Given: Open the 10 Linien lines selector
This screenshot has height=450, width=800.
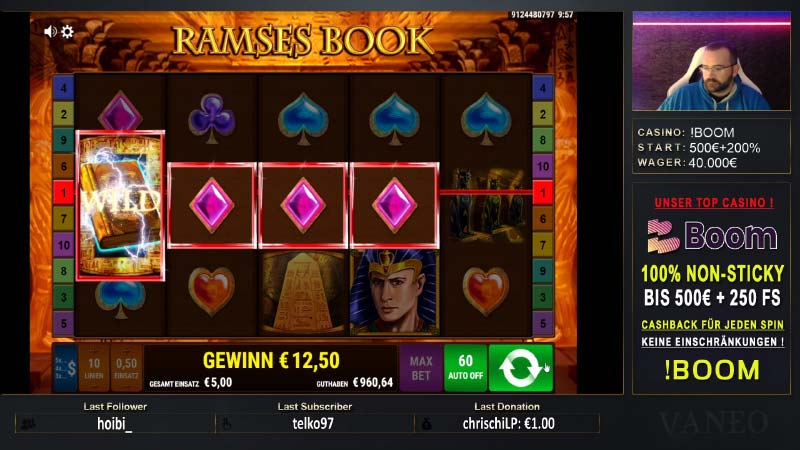Looking at the screenshot, I should tap(94, 367).
